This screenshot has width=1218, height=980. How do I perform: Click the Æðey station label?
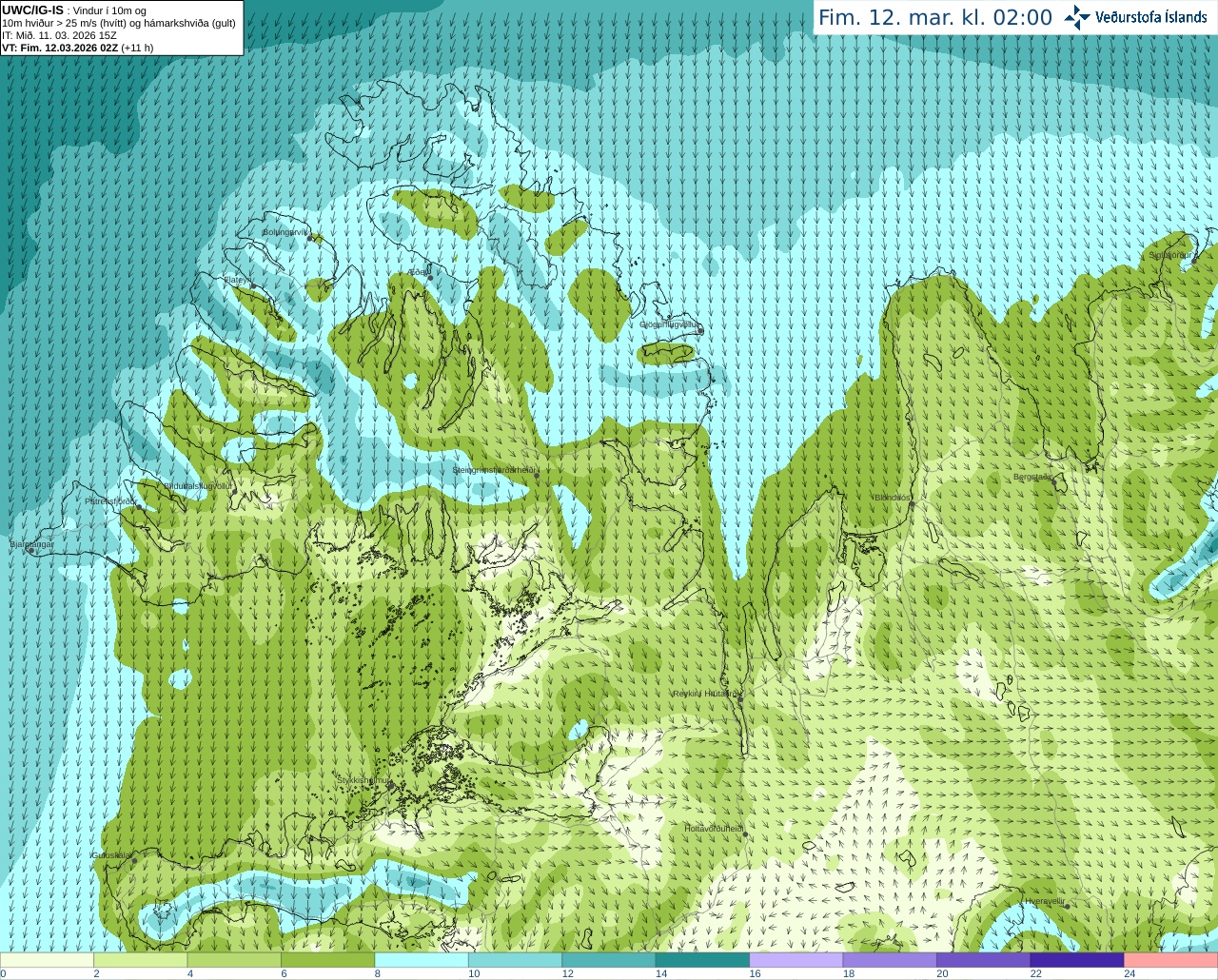419,272
